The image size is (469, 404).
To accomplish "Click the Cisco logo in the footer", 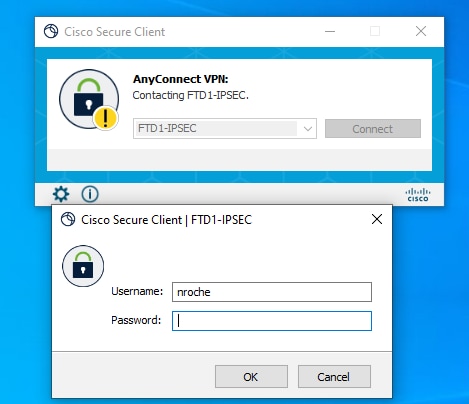I will tap(418, 195).
